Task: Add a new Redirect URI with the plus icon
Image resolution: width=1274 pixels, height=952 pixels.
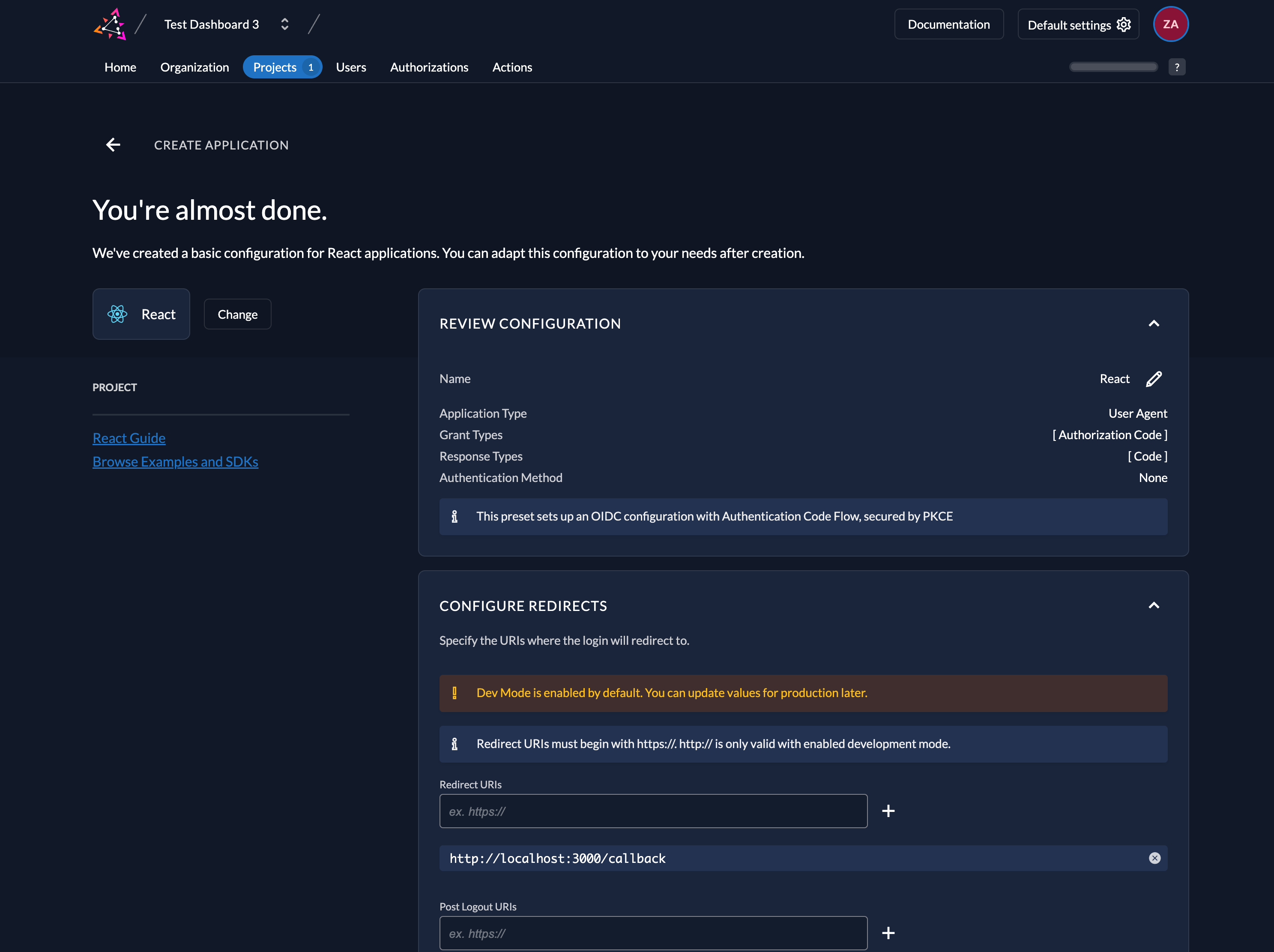Action: [x=888, y=810]
